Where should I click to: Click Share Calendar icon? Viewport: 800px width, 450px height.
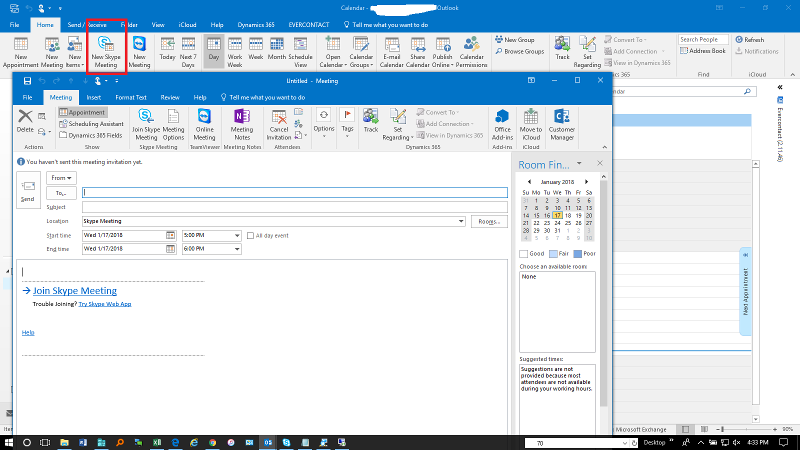[418, 52]
